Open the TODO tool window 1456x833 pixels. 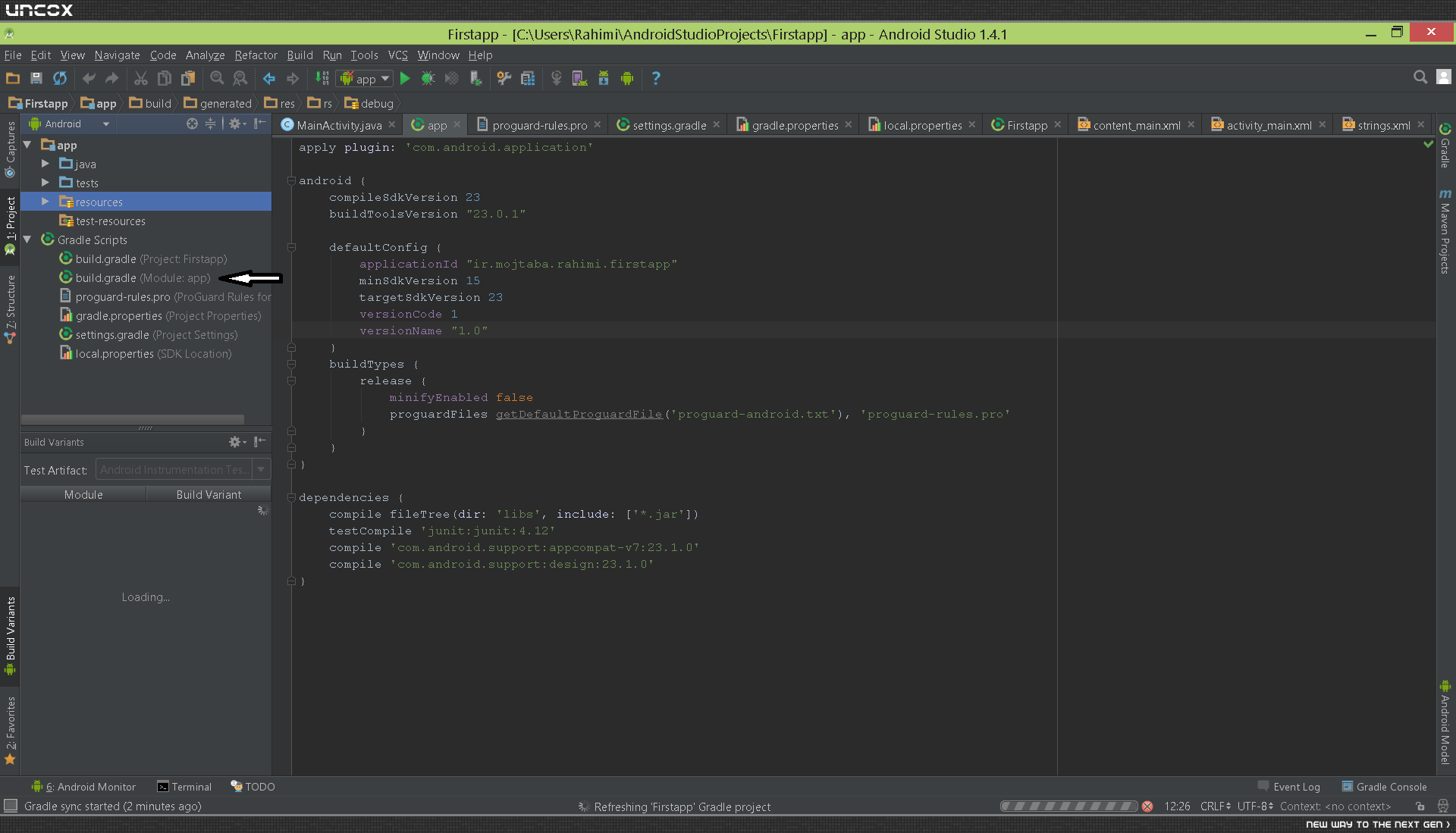[x=253, y=787]
